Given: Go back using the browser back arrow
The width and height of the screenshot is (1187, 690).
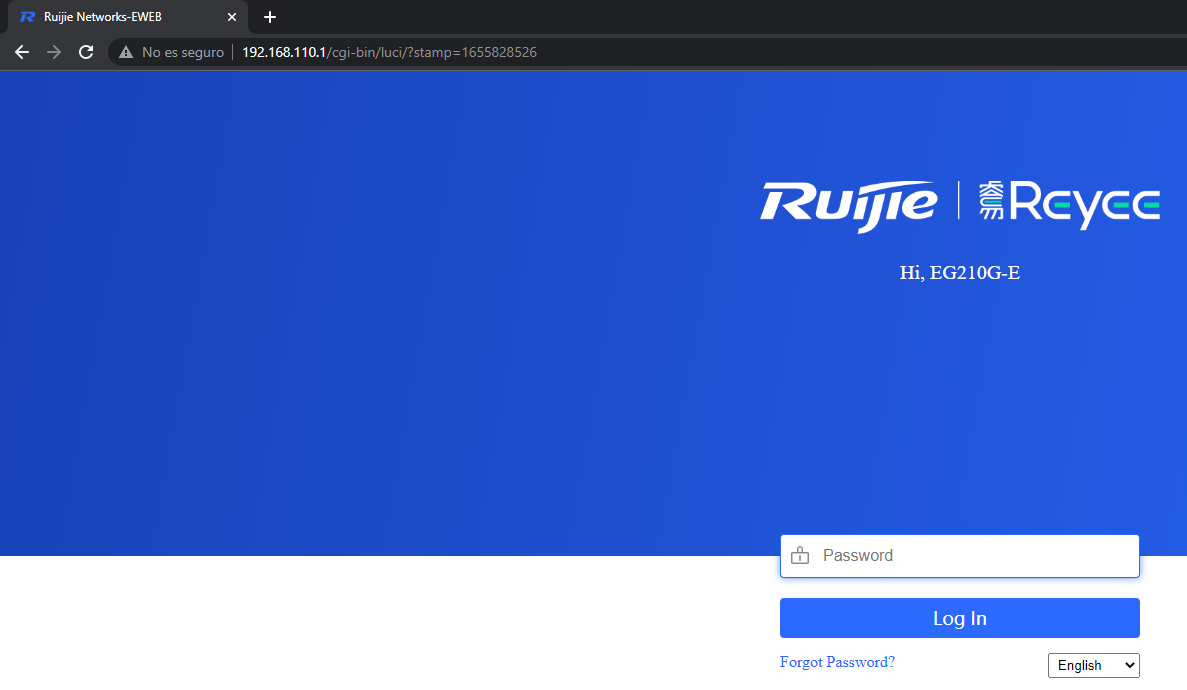Looking at the screenshot, I should 22,52.
